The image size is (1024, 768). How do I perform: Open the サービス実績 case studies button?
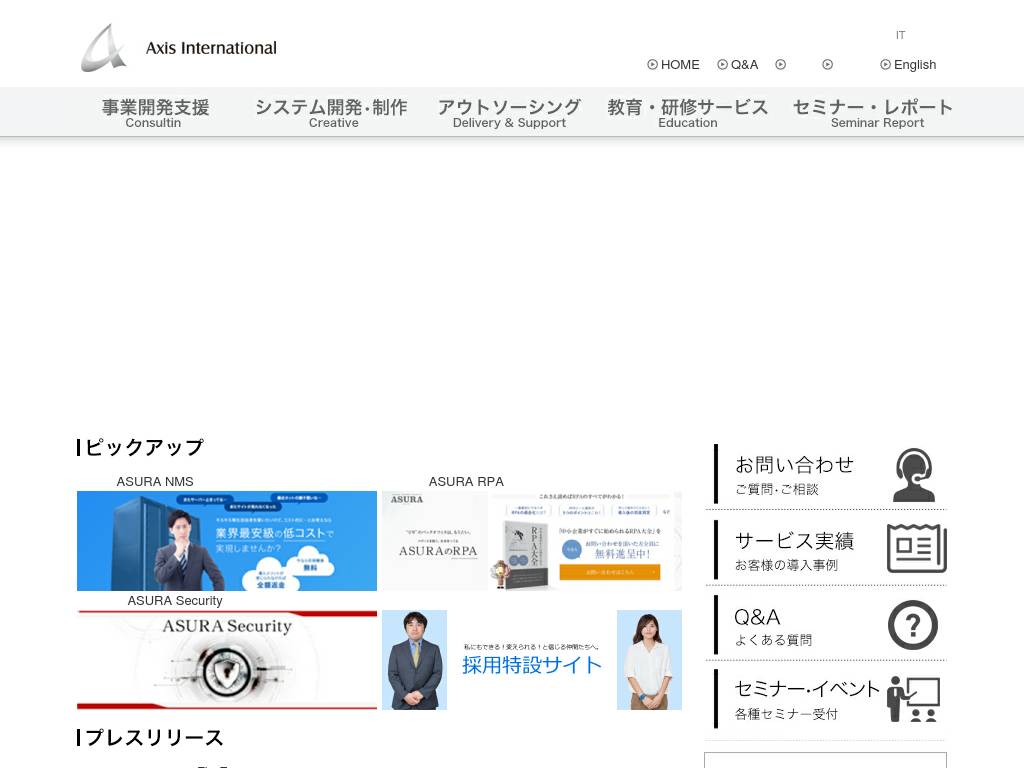pos(826,549)
